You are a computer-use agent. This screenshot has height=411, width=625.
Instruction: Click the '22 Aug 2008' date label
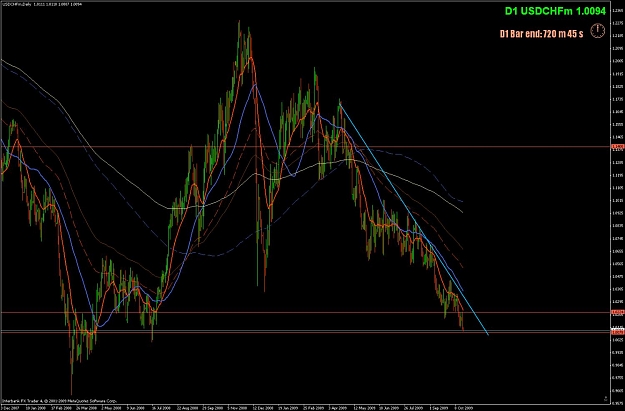pos(187,408)
